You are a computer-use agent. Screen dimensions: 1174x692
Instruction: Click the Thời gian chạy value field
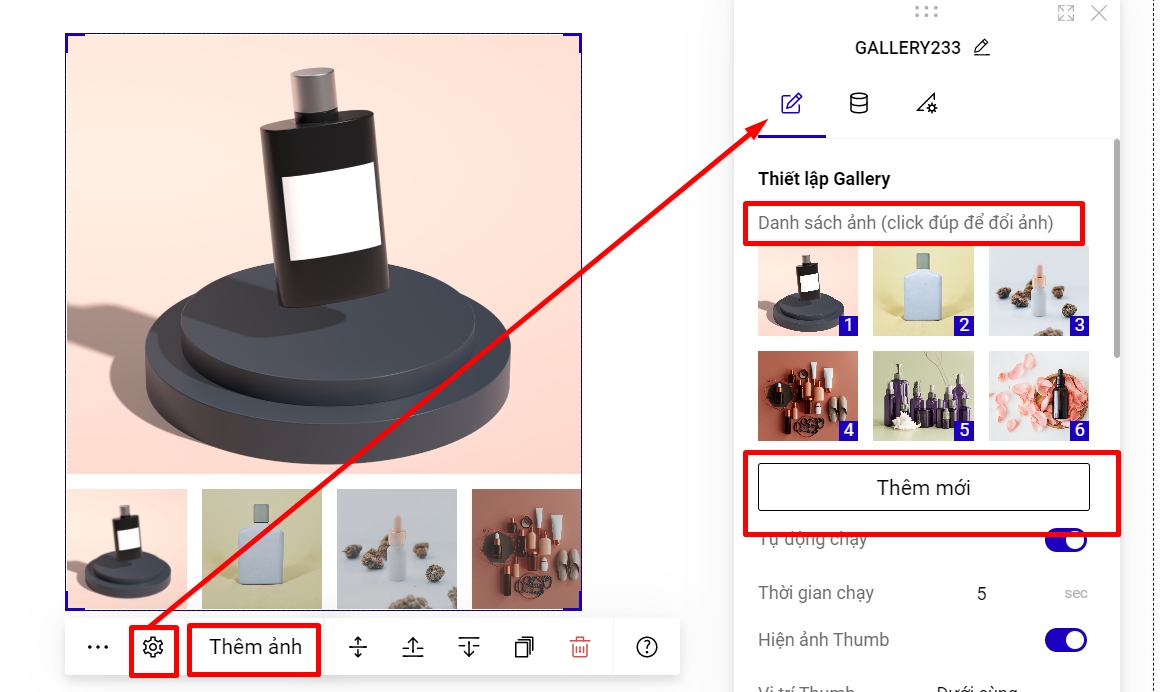pos(981,593)
